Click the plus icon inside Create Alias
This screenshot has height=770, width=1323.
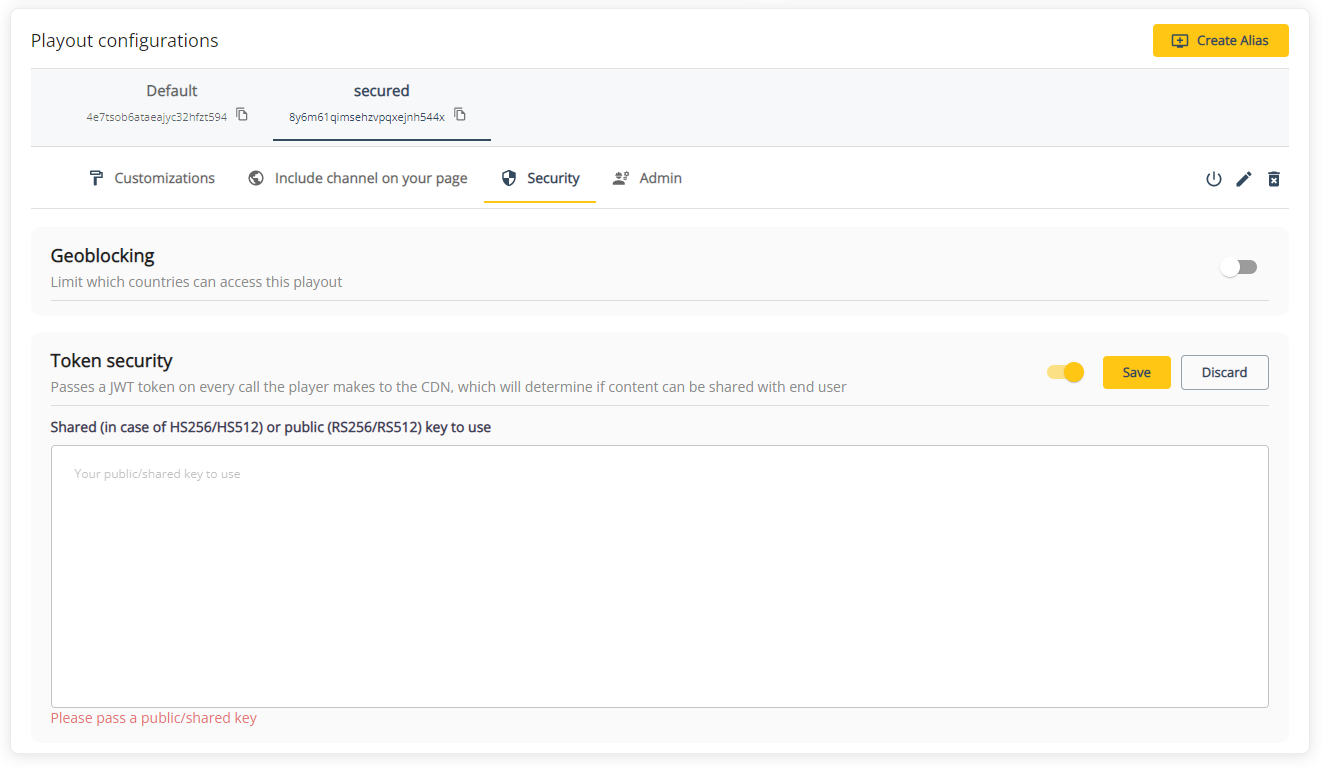tap(1179, 40)
